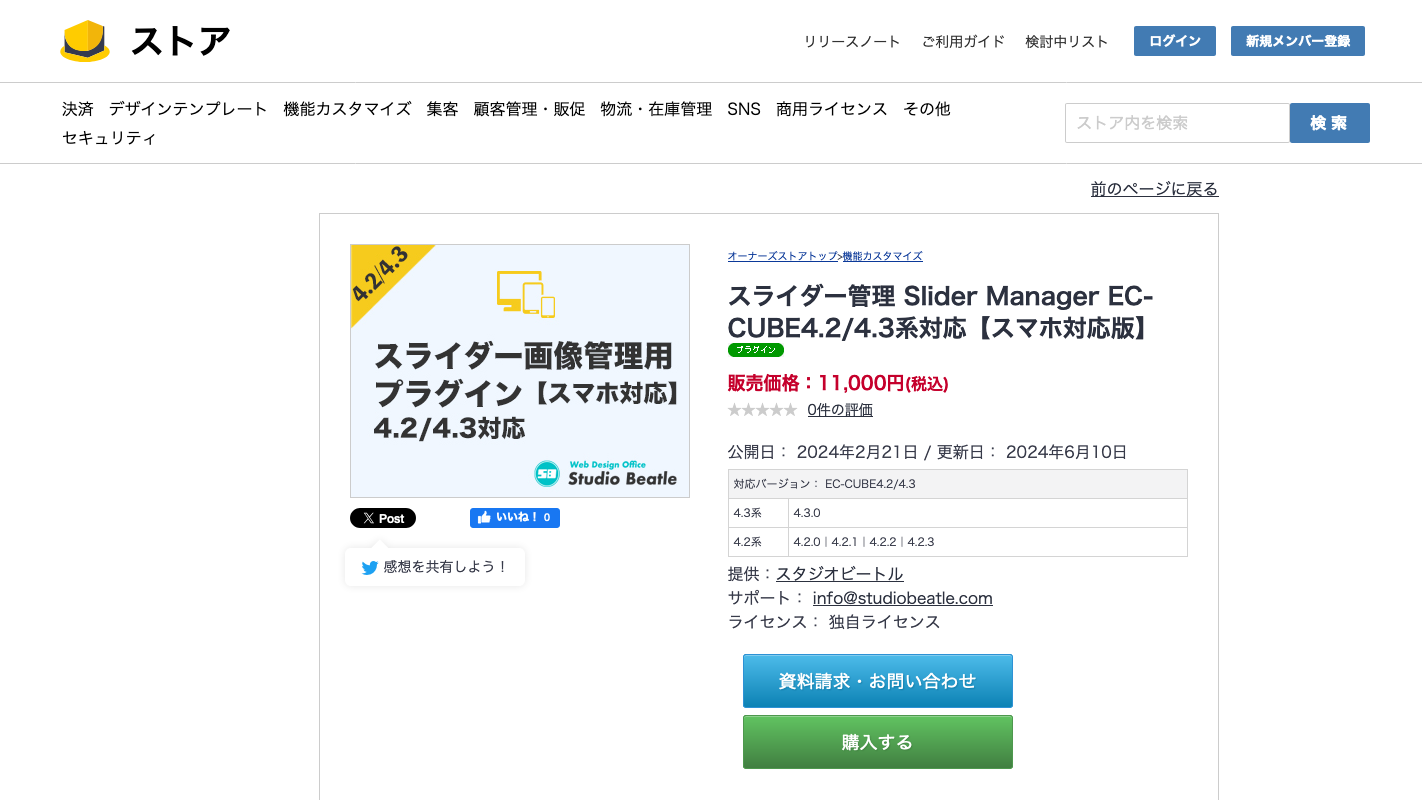
Task: Click the Twitter 感想を共有しよう! bubble
Action: coord(435,567)
